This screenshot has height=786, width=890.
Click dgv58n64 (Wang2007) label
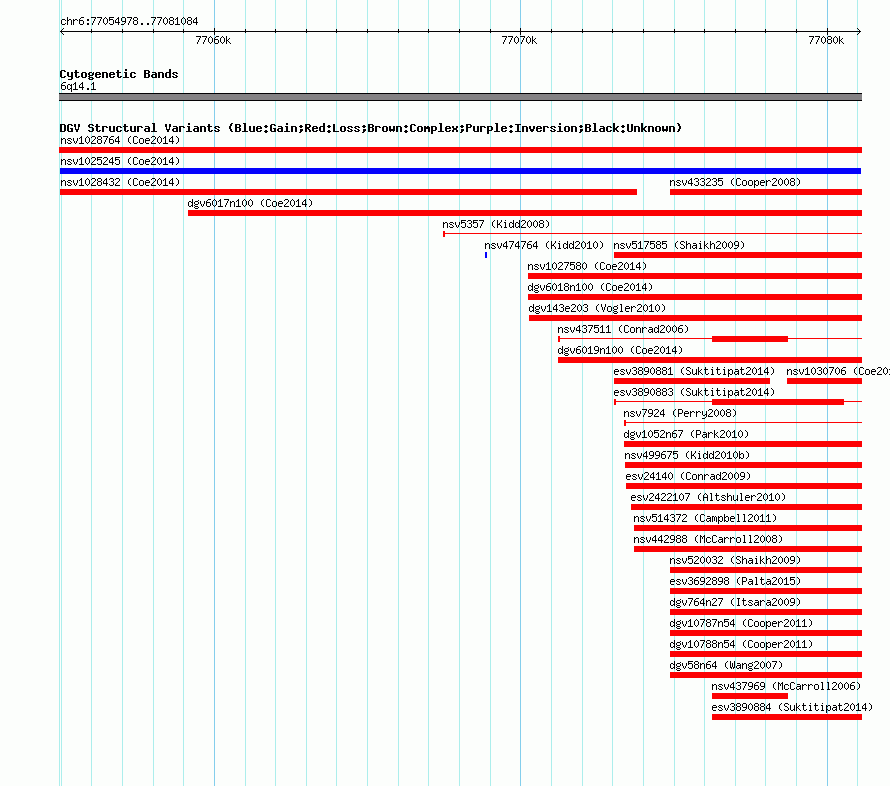point(726,665)
